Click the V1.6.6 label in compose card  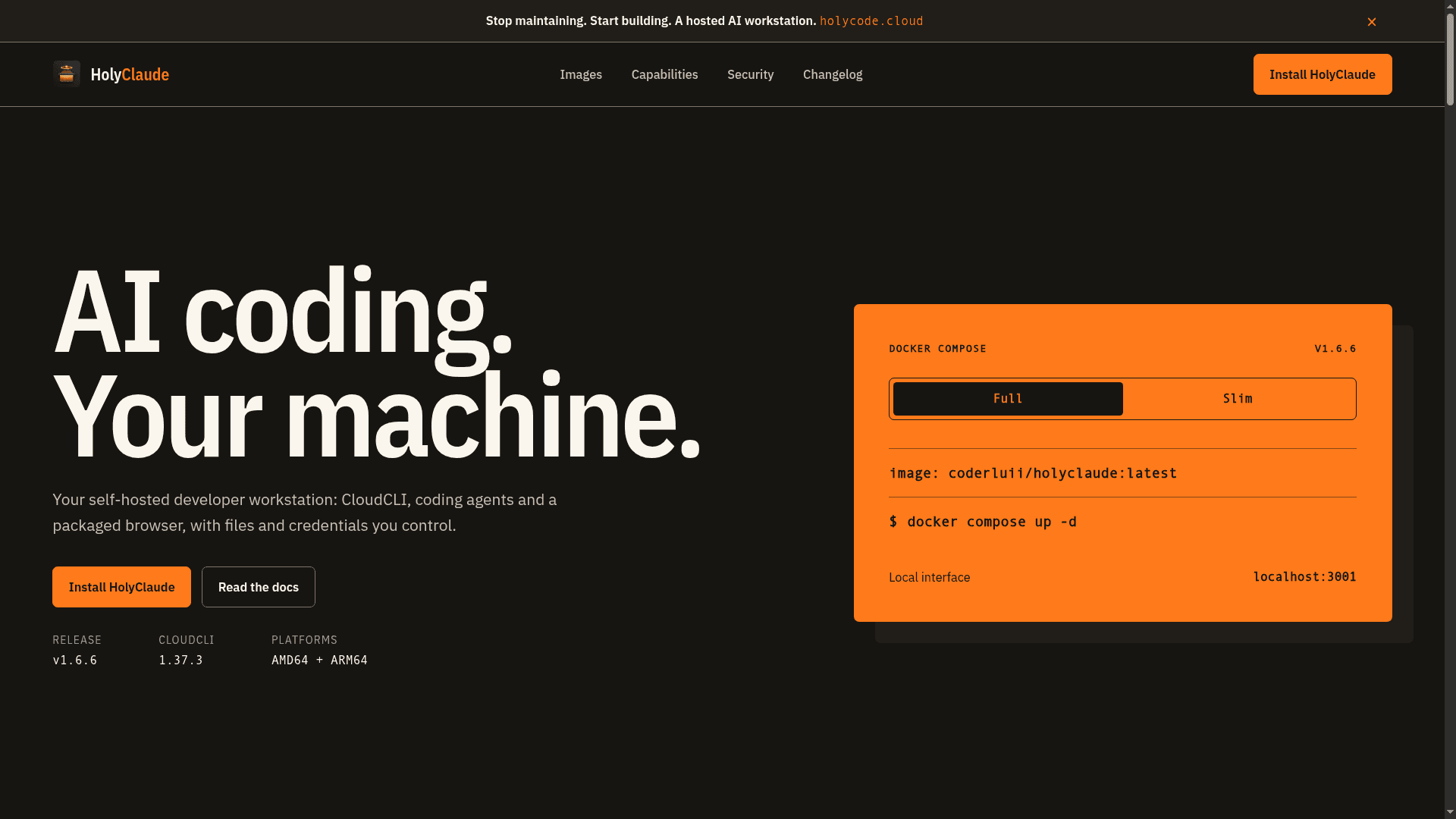click(x=1335, y=349)
